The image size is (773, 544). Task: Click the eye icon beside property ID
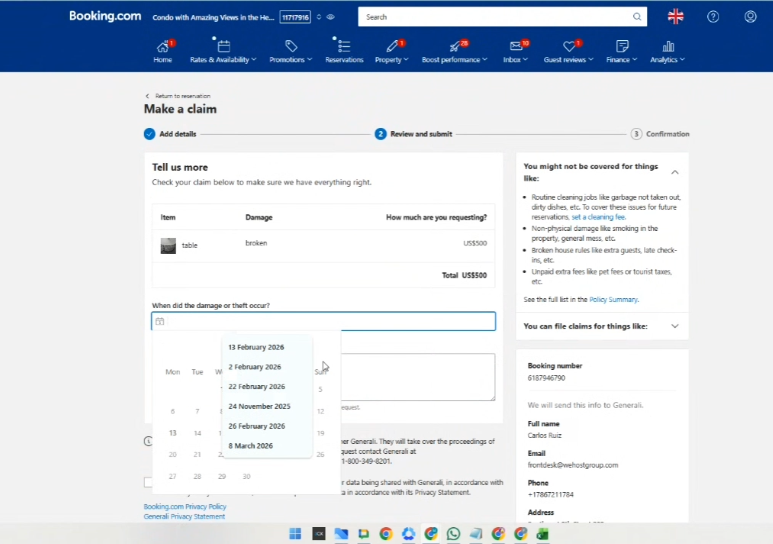pyautogui.click(x=331, y=17)
